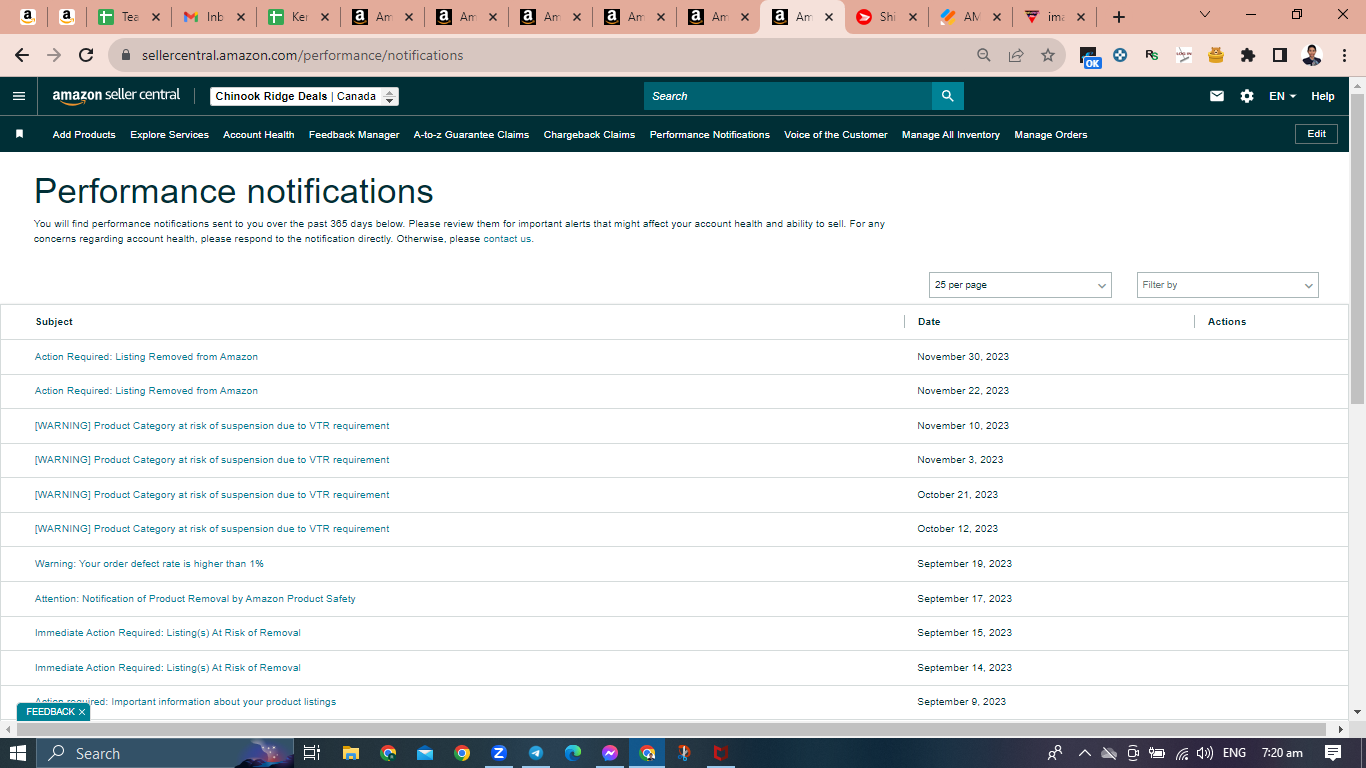Open Add Products in the nav bar

pyautogui.click(x=84, y=134)
